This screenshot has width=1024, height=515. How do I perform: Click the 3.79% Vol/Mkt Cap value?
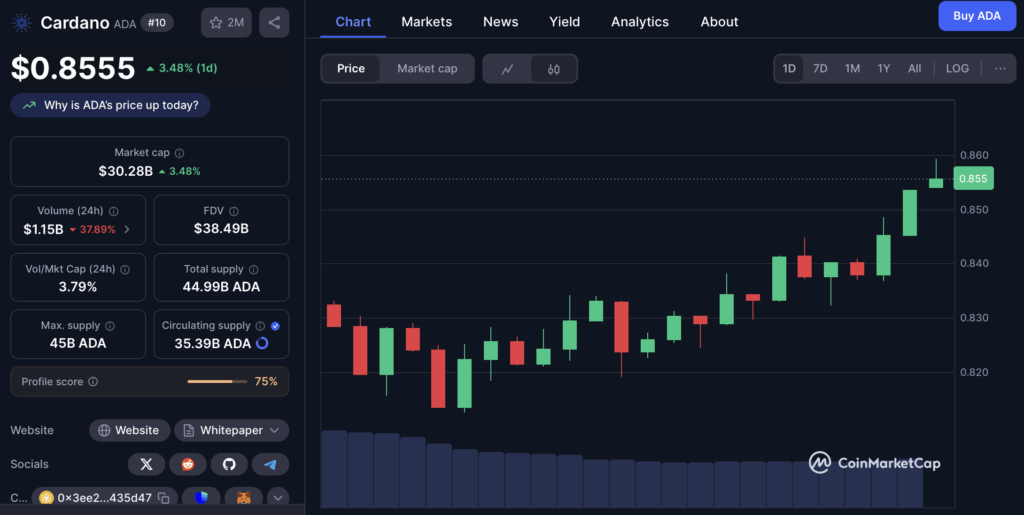[78, 287]
